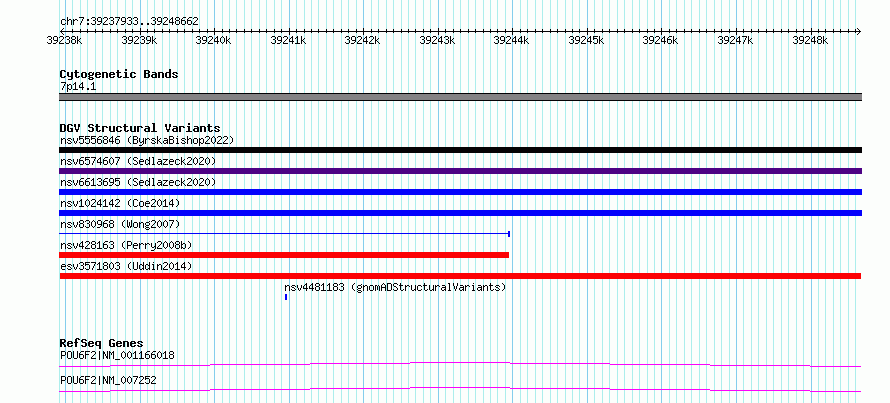
Task: Open variant esv3571803 (Uddin2014) label
Action: (x=126, y=266)
